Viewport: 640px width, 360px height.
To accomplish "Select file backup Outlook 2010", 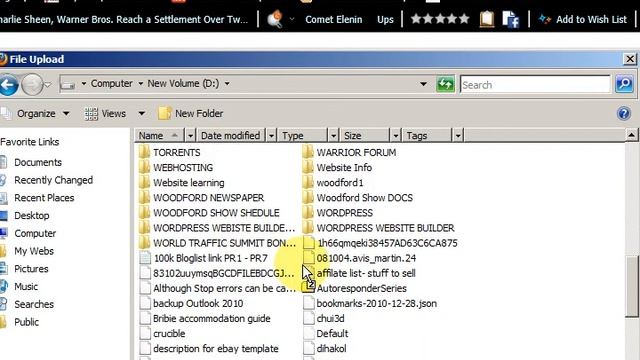I will tap(191, 303).
